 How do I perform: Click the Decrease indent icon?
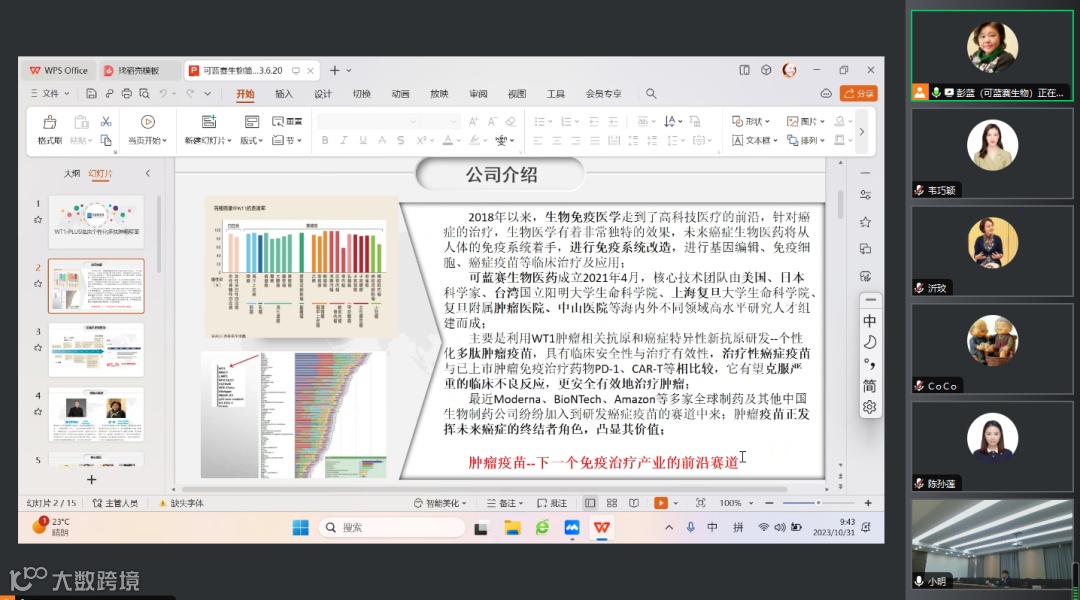594,121
